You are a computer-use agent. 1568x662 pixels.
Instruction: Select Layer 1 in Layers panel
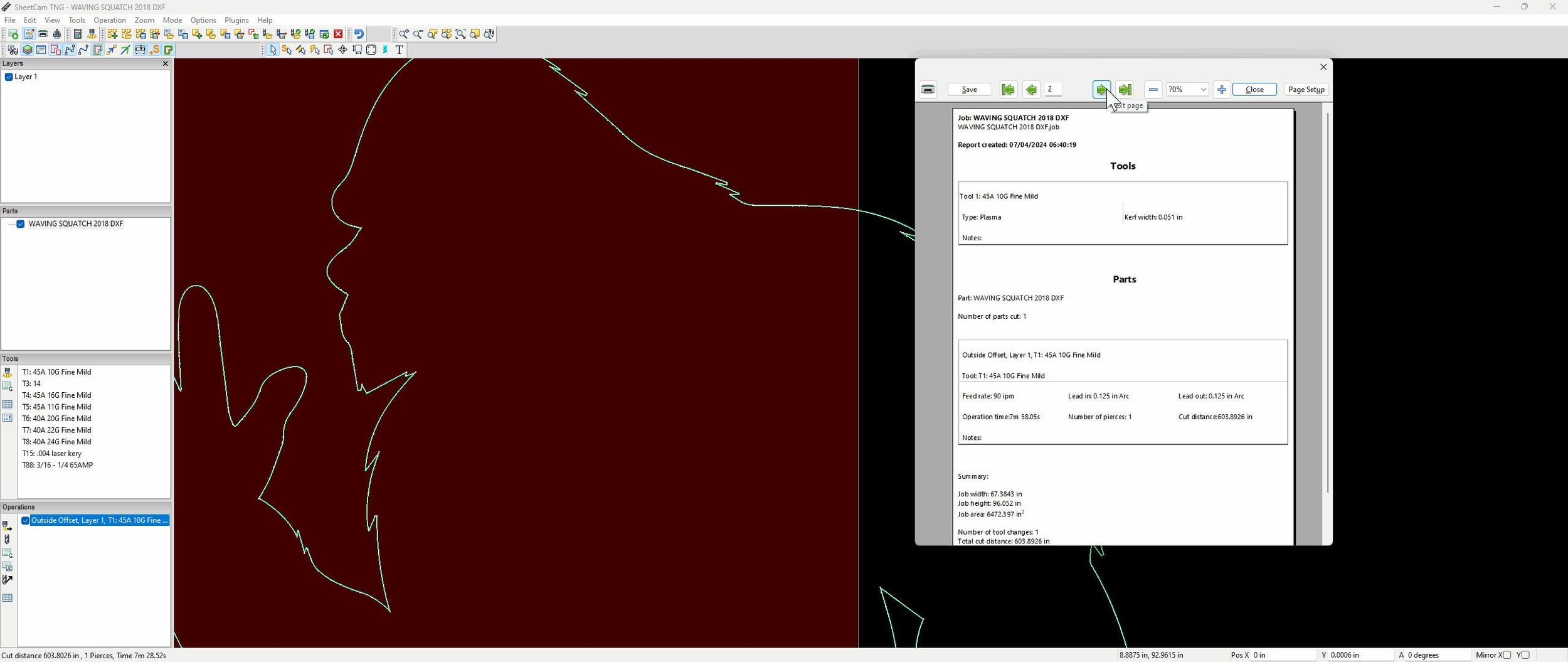pos(26,77)
